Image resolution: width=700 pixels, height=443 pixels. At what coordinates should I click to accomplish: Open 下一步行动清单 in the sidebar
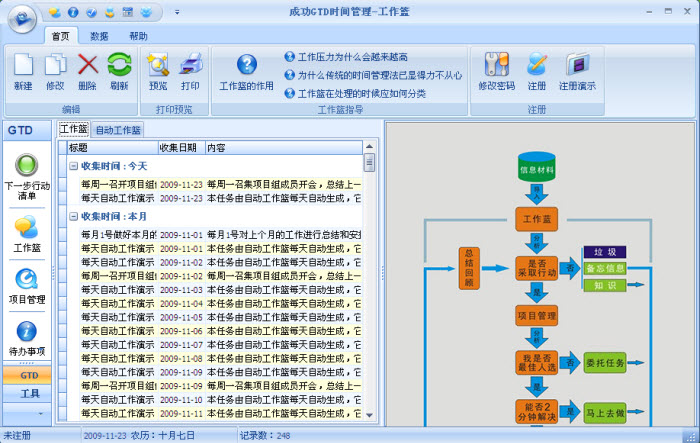click(x=27, y=177)
